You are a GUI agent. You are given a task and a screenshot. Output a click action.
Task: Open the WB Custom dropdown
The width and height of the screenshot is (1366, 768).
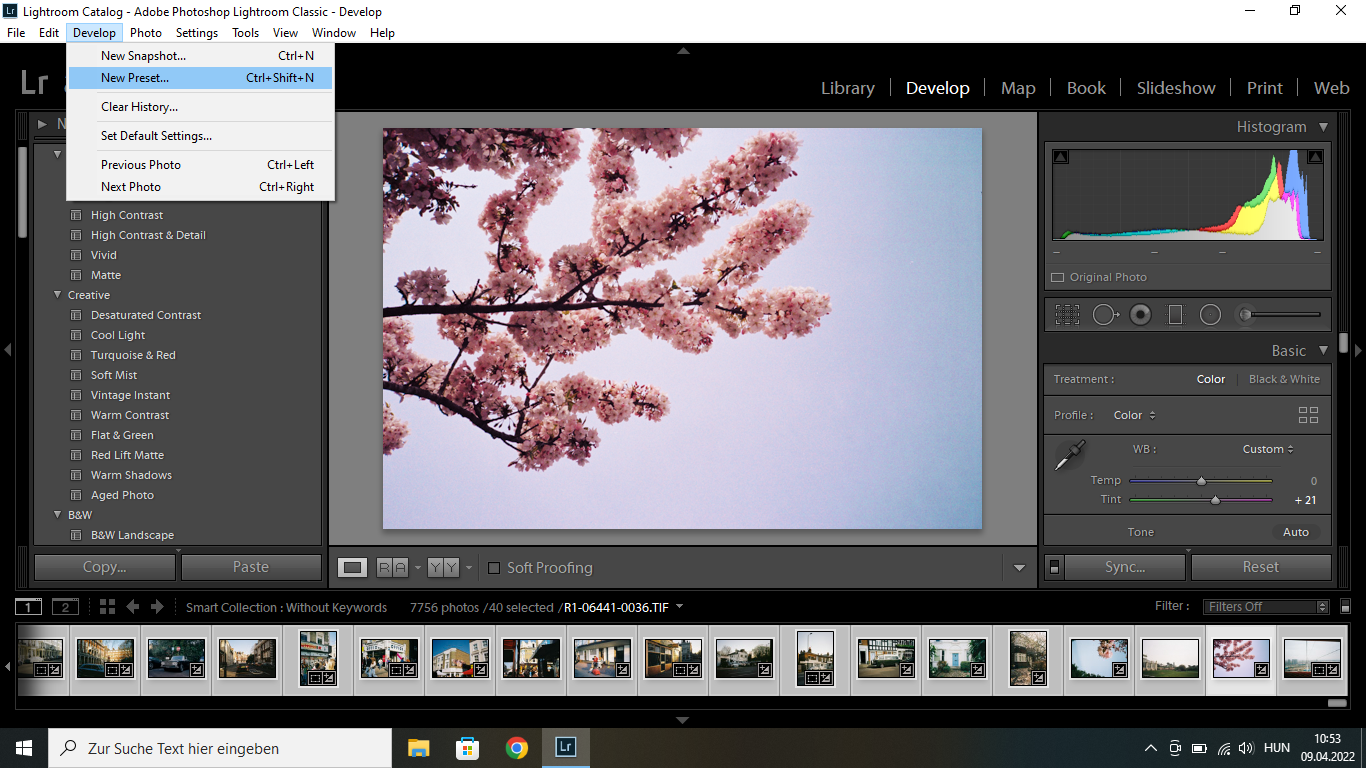point(1268,449)
